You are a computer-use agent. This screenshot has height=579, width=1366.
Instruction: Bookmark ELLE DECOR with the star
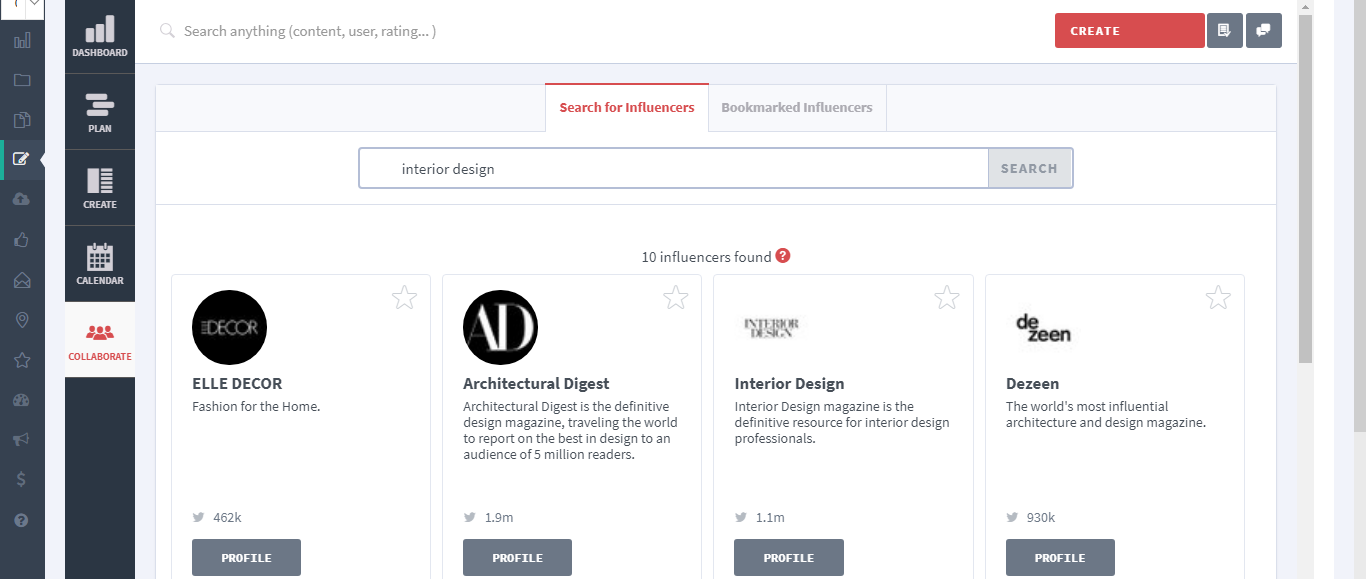pyautogui.click(x=404, y=297)
